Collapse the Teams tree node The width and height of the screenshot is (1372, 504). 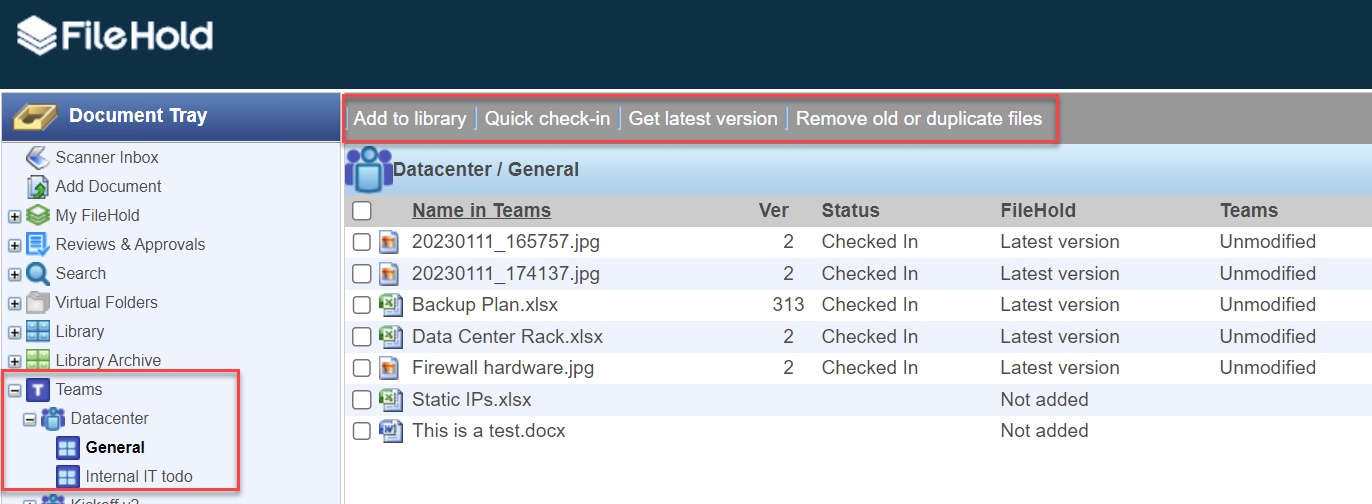tap(15, 390)
